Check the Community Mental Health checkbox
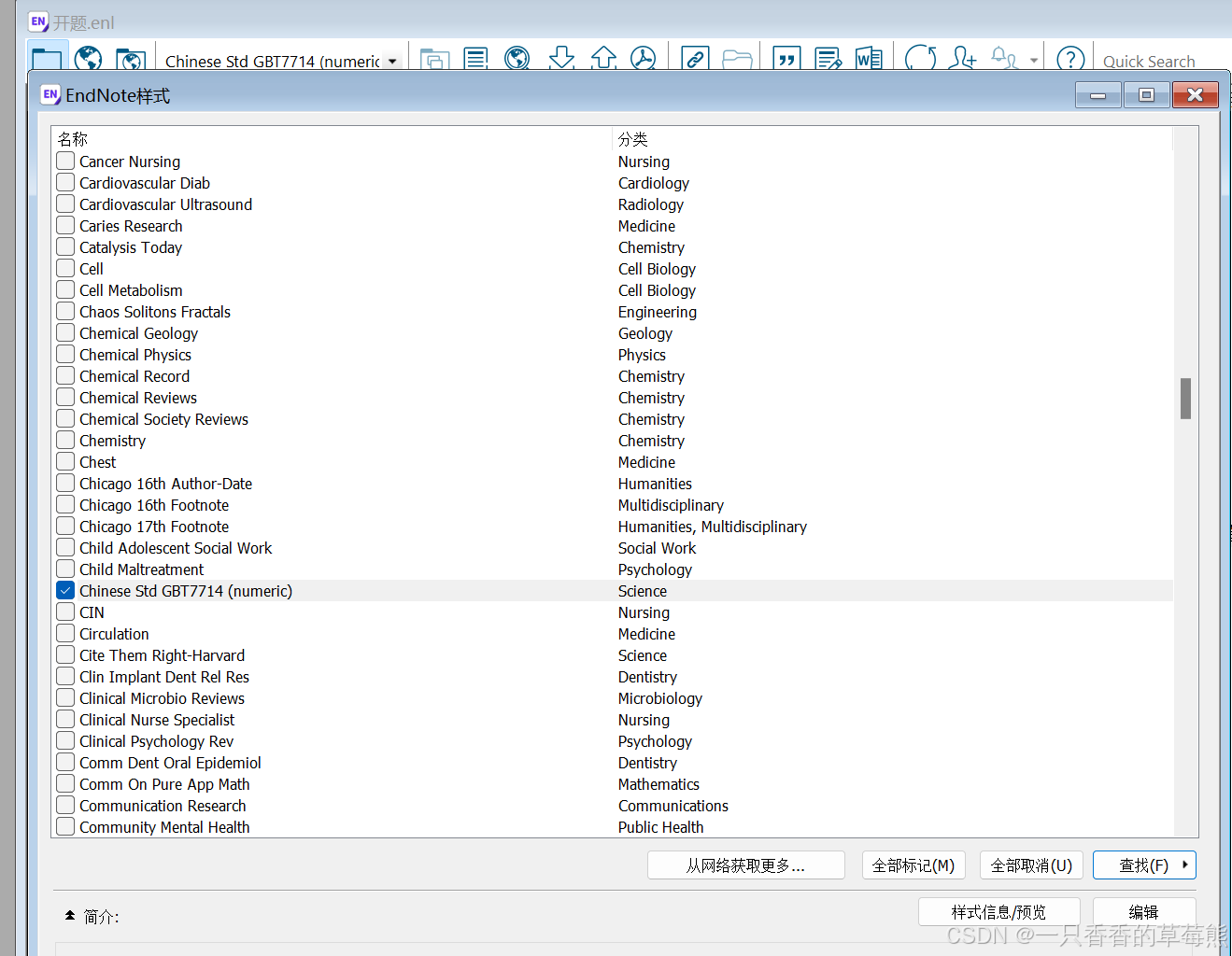The image size is (1232, 956). 65,826
